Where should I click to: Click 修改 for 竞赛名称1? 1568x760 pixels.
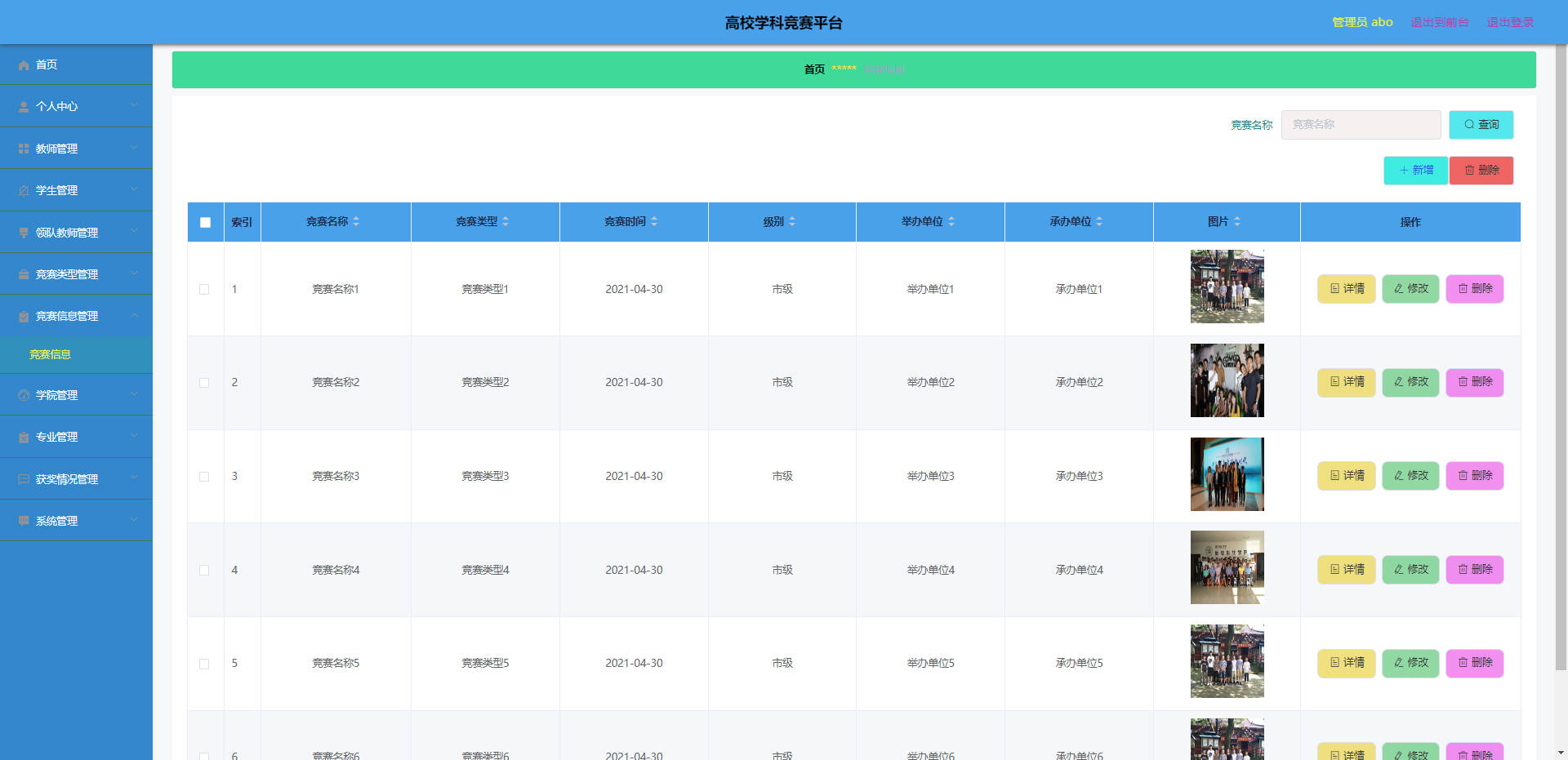point(1410,289)
